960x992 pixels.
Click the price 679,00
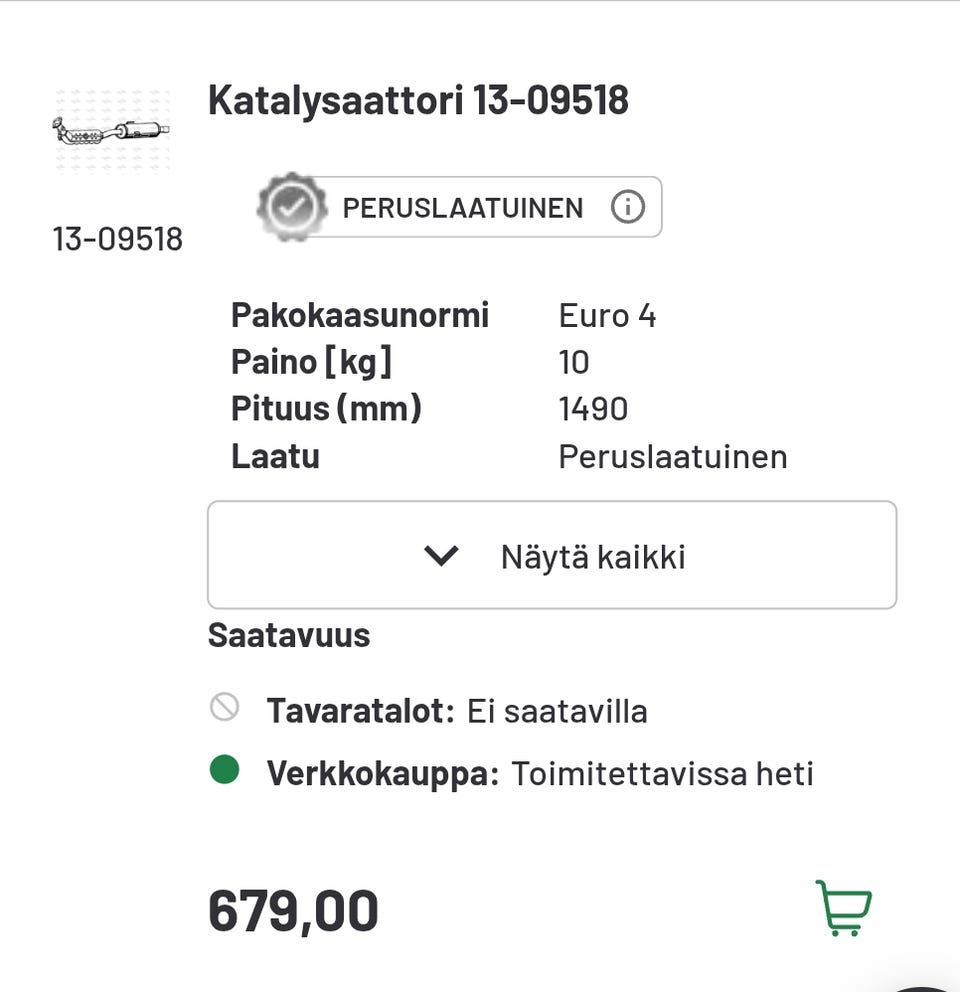(x=291, y=910)
